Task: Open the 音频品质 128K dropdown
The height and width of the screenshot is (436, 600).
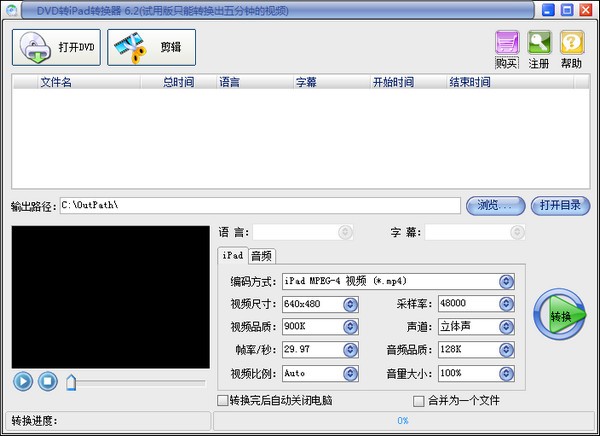Action: pyautogui.click(x=506, y=350)
